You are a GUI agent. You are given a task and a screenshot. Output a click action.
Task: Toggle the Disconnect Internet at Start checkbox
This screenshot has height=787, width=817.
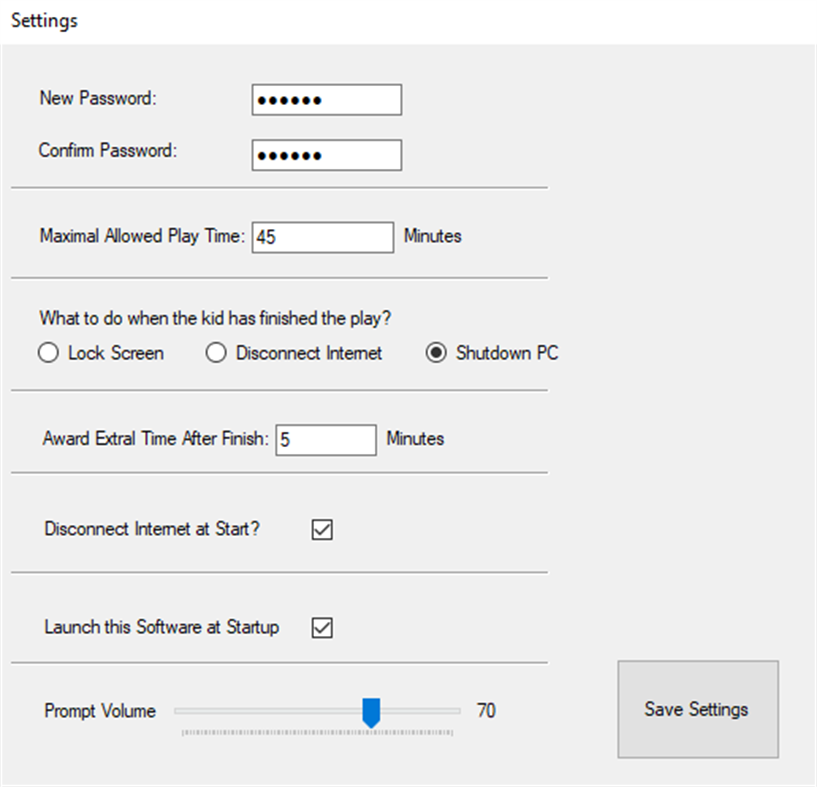tap(322, 529)
